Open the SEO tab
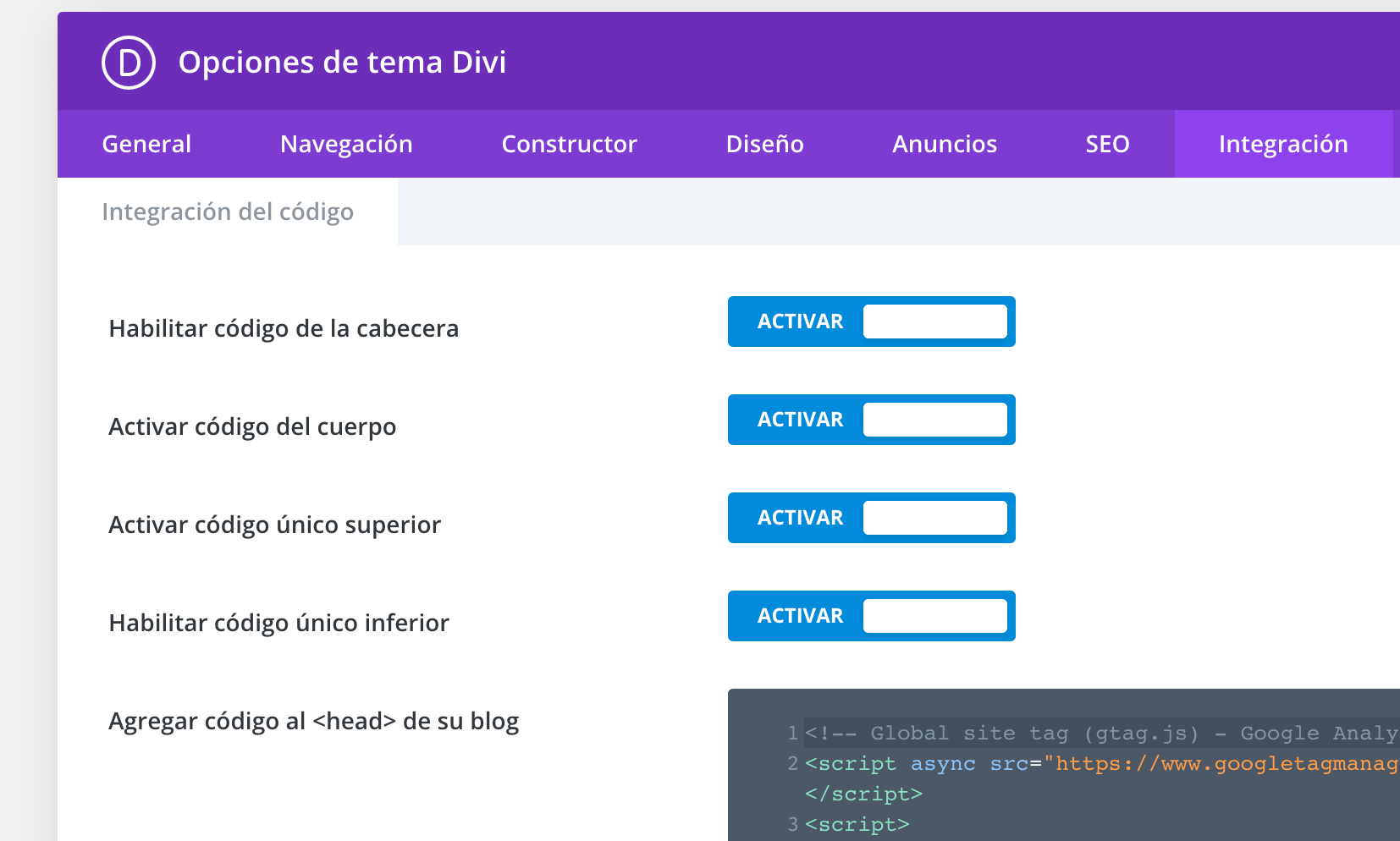 1107,144
